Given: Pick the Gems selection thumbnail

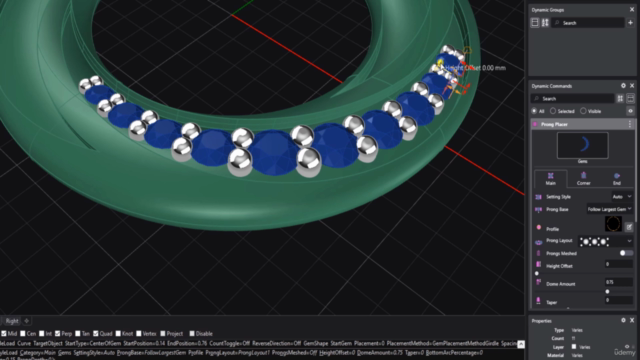Looking at the screenshot, I should (x=582, y=145).
